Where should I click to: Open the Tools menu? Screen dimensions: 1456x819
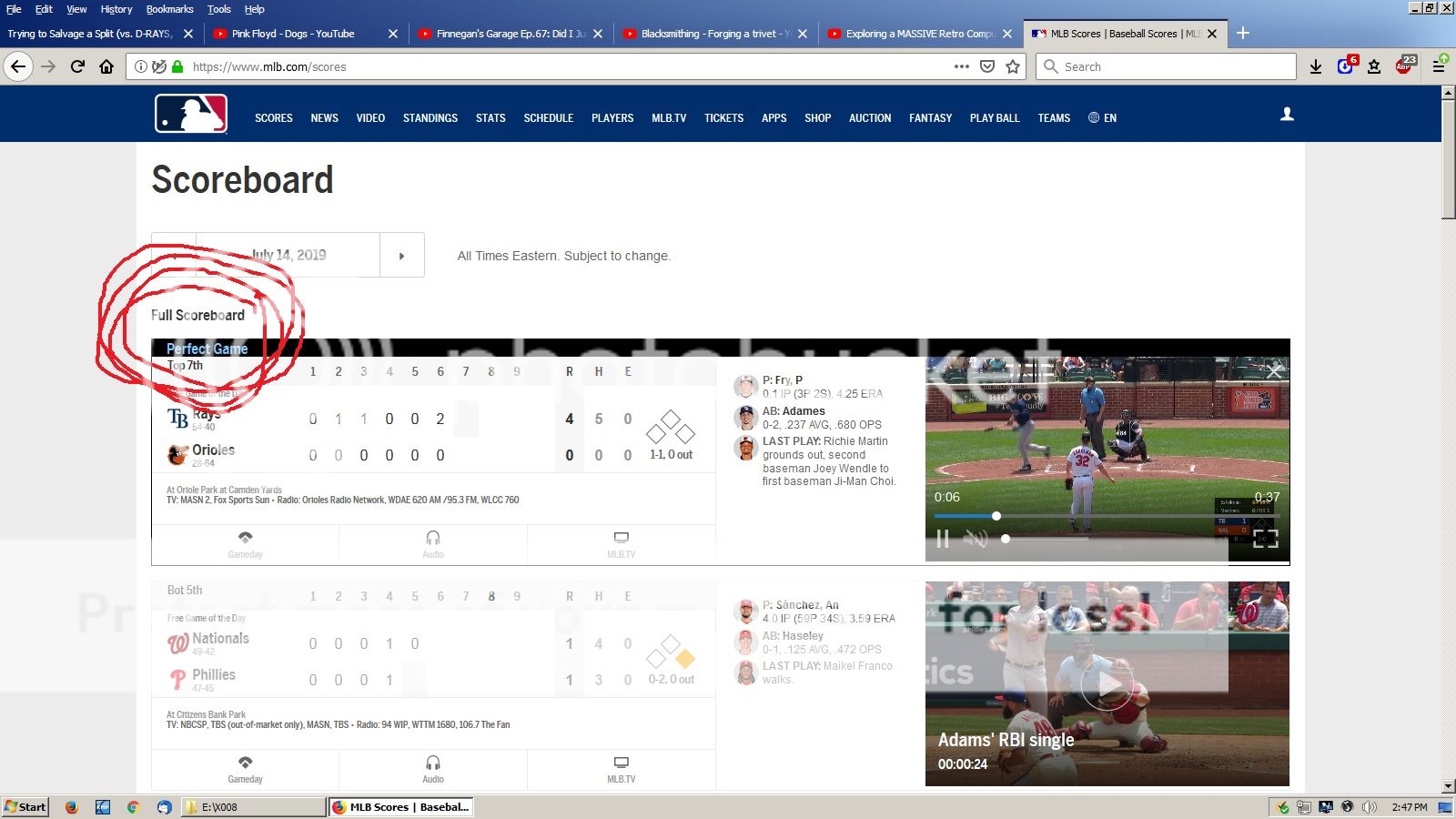pyautogui.click(x=218, y=9)
